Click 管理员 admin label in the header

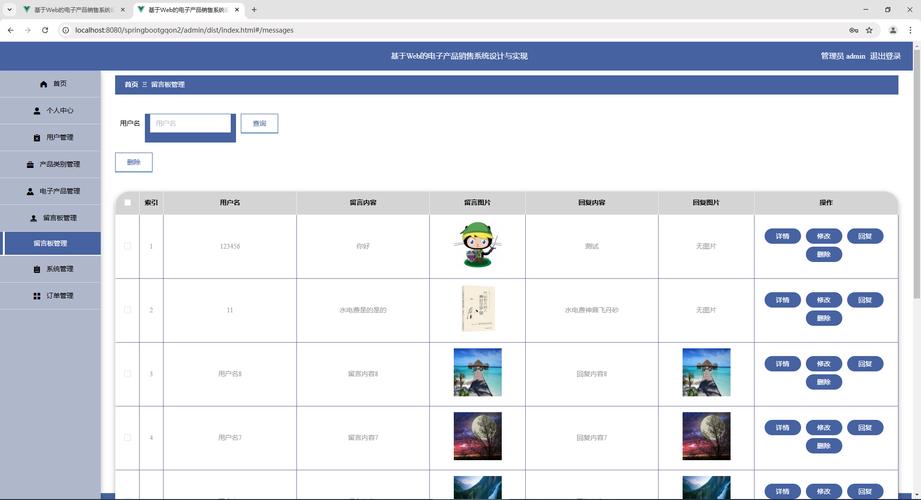click(843, 56)
